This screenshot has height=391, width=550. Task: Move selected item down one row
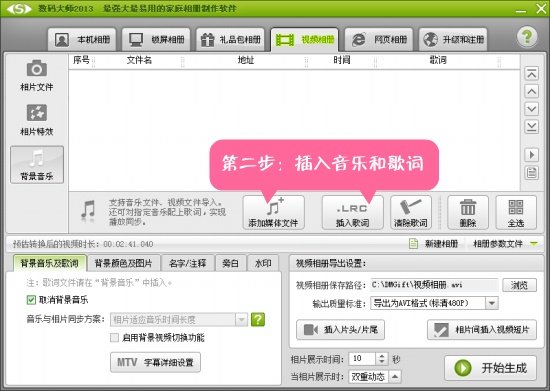[x=531, y=109]
